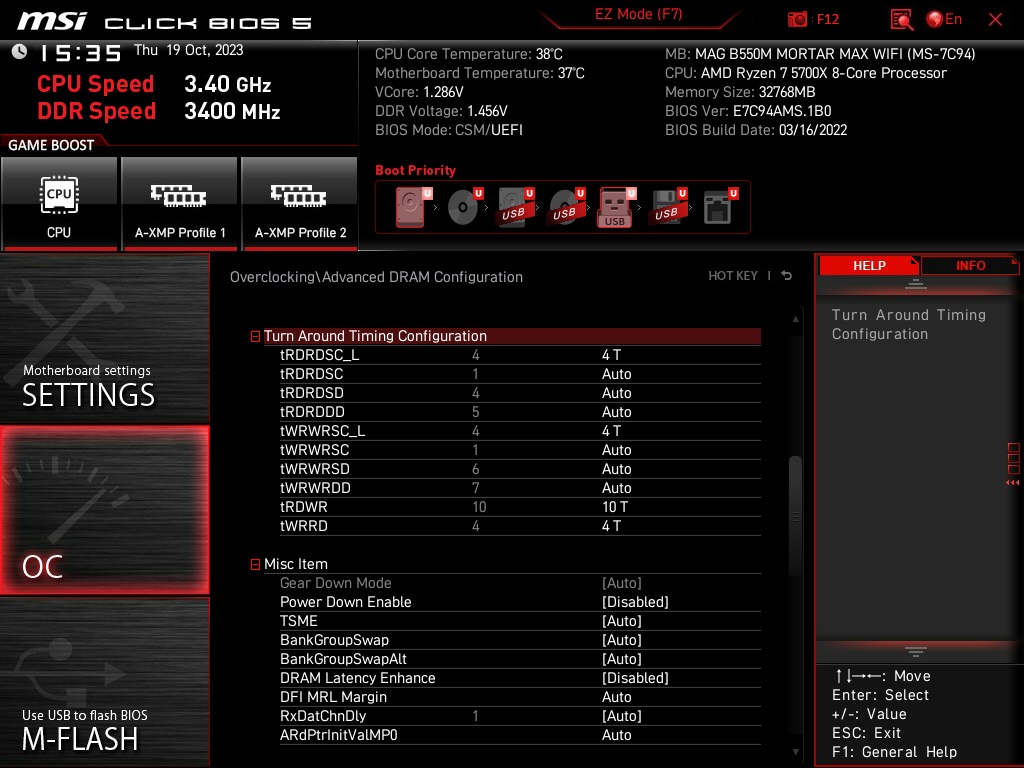Edit the tRDRDDD Auto value

pyautogui.click(x=616, y=412)
